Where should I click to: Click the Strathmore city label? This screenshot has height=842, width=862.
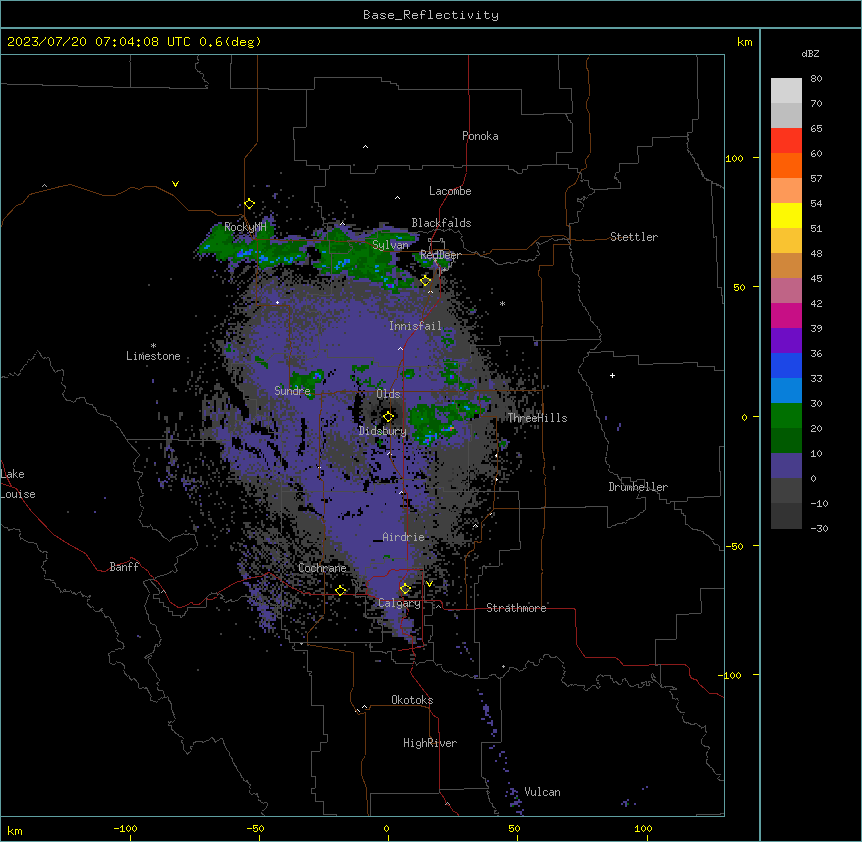click(x=516, y=608)
